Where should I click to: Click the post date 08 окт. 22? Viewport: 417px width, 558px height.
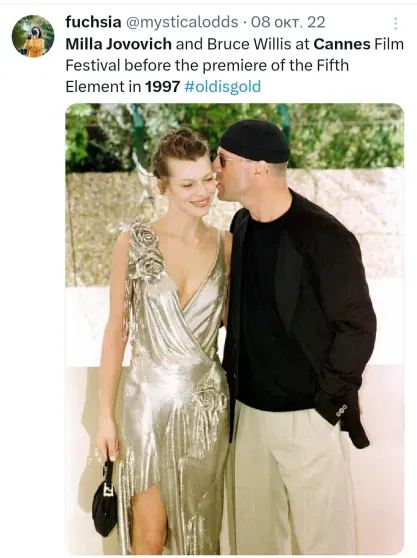click(x=288, y=22)
